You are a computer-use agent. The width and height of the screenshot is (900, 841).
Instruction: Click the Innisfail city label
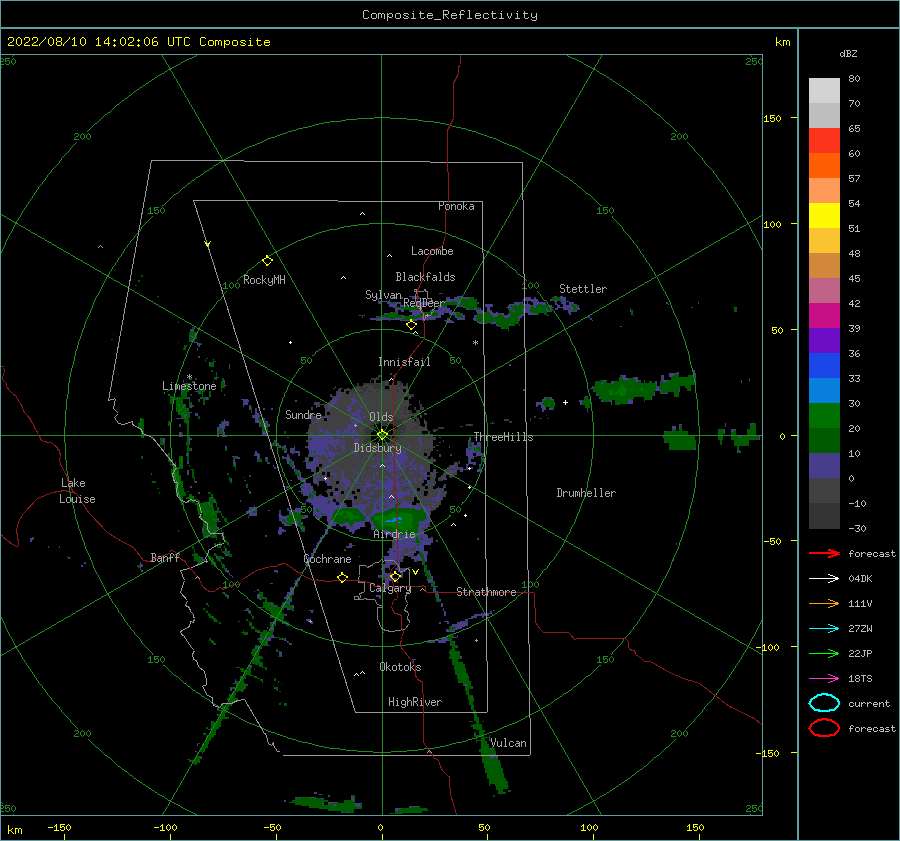(x=404, y=362)
